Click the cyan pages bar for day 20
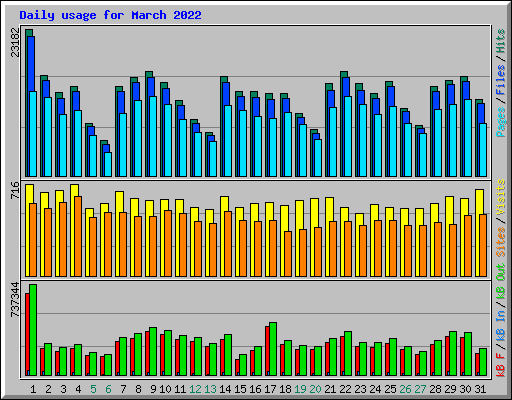Screen dimensions: 512x400 (x=318, y=158)
